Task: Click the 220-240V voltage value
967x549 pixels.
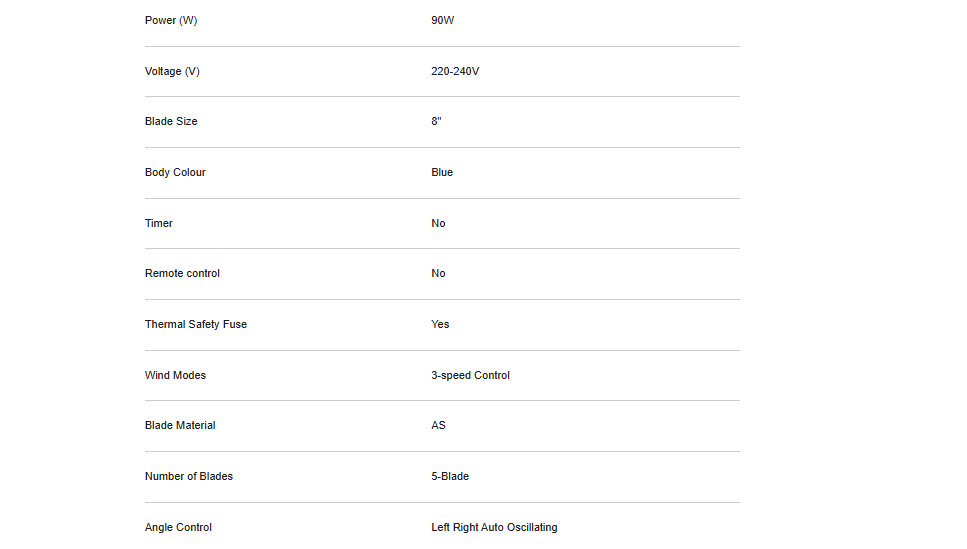Action: tap(455, 72)
